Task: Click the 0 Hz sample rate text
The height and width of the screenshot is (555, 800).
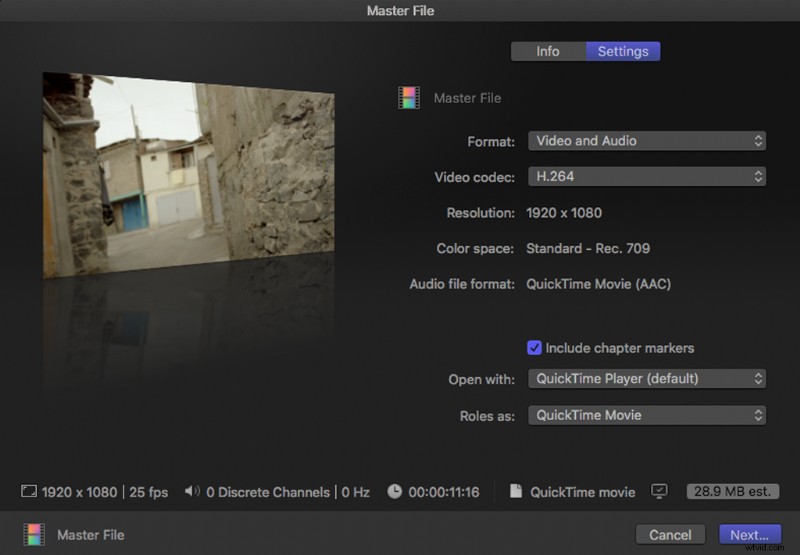Action: click(356, 492)
